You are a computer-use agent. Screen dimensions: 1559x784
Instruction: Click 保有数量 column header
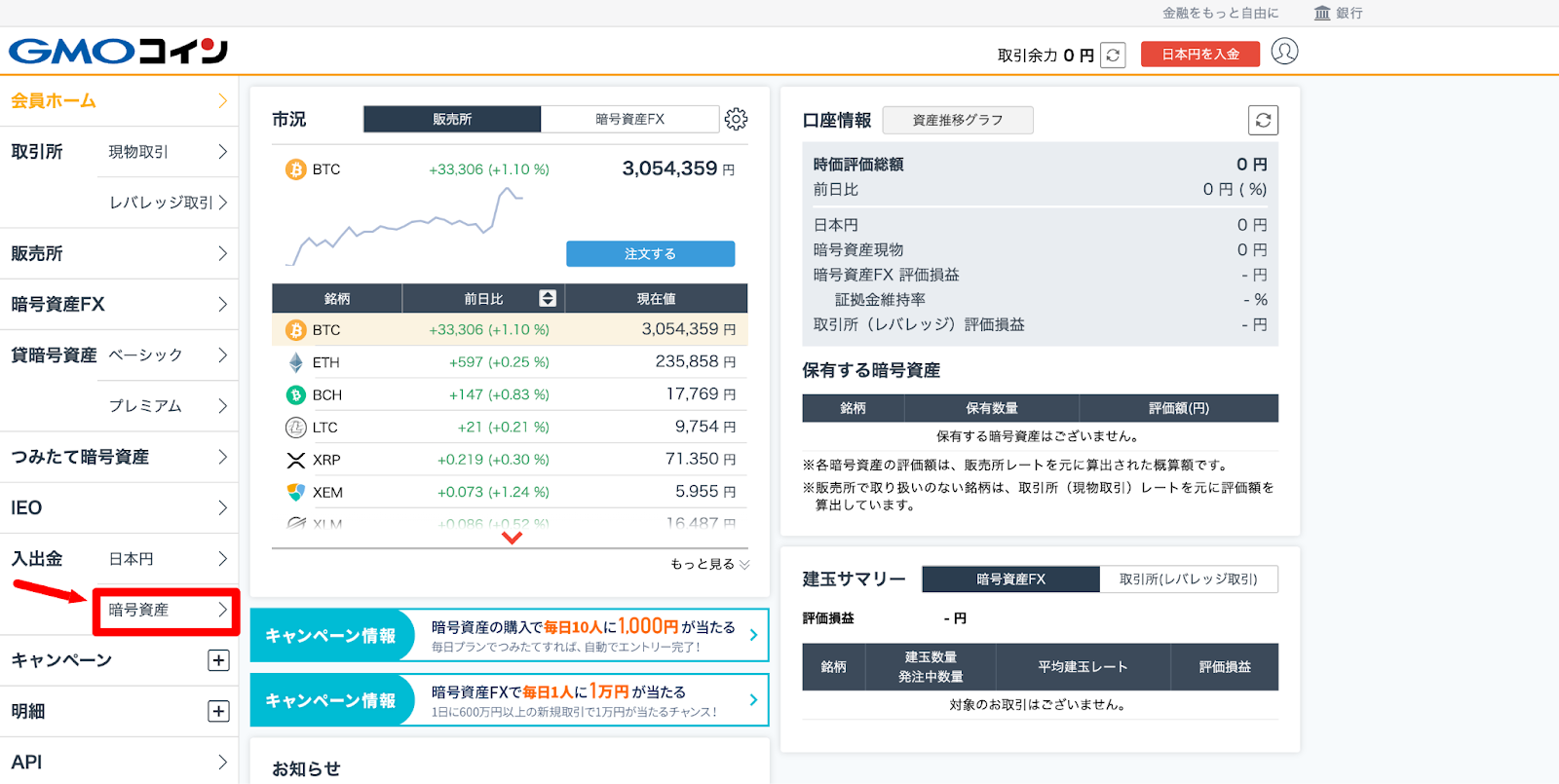tap(992, 408)
